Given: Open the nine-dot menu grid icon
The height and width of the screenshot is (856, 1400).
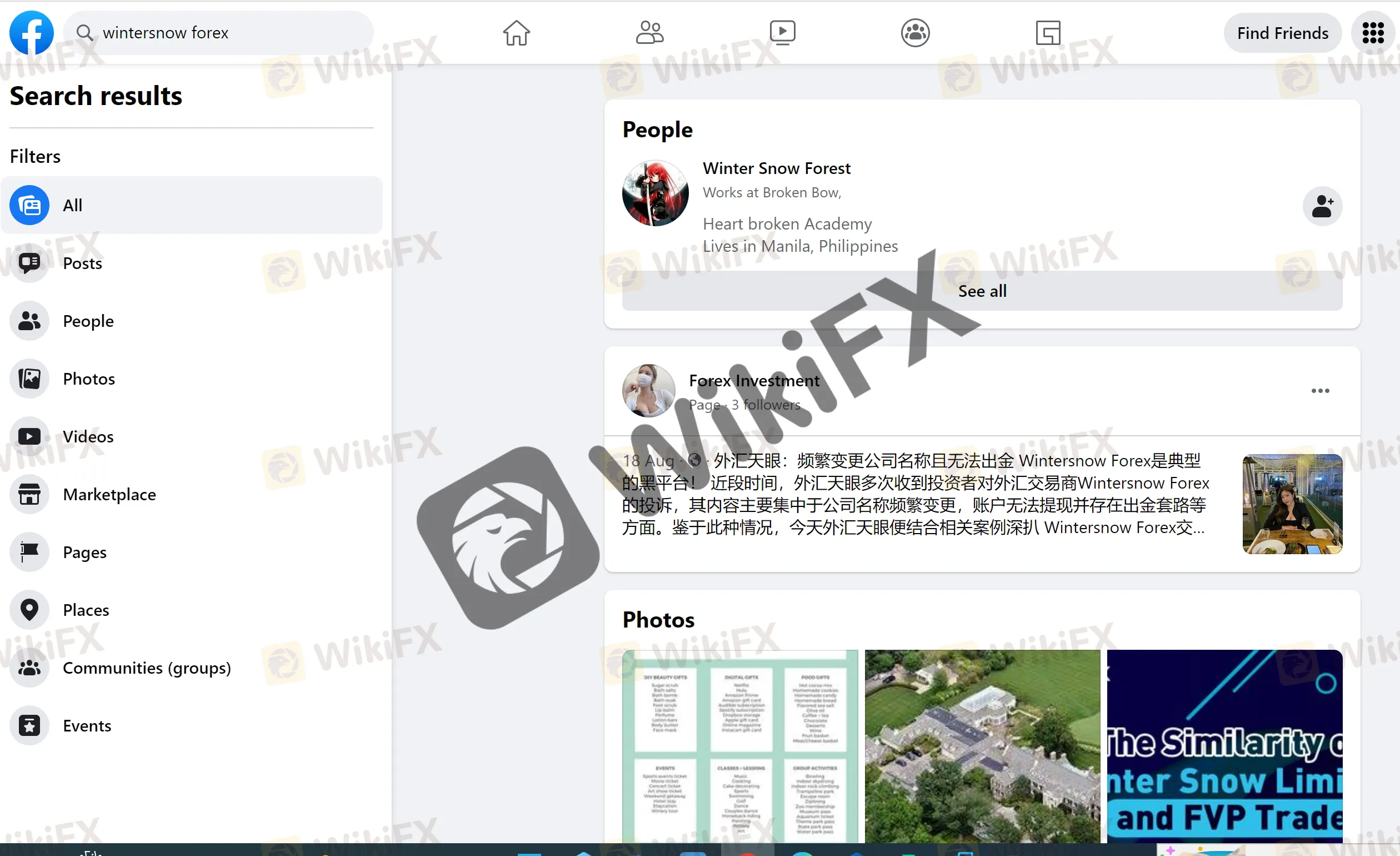Looking at the screenshot, I should [1373, 32].
